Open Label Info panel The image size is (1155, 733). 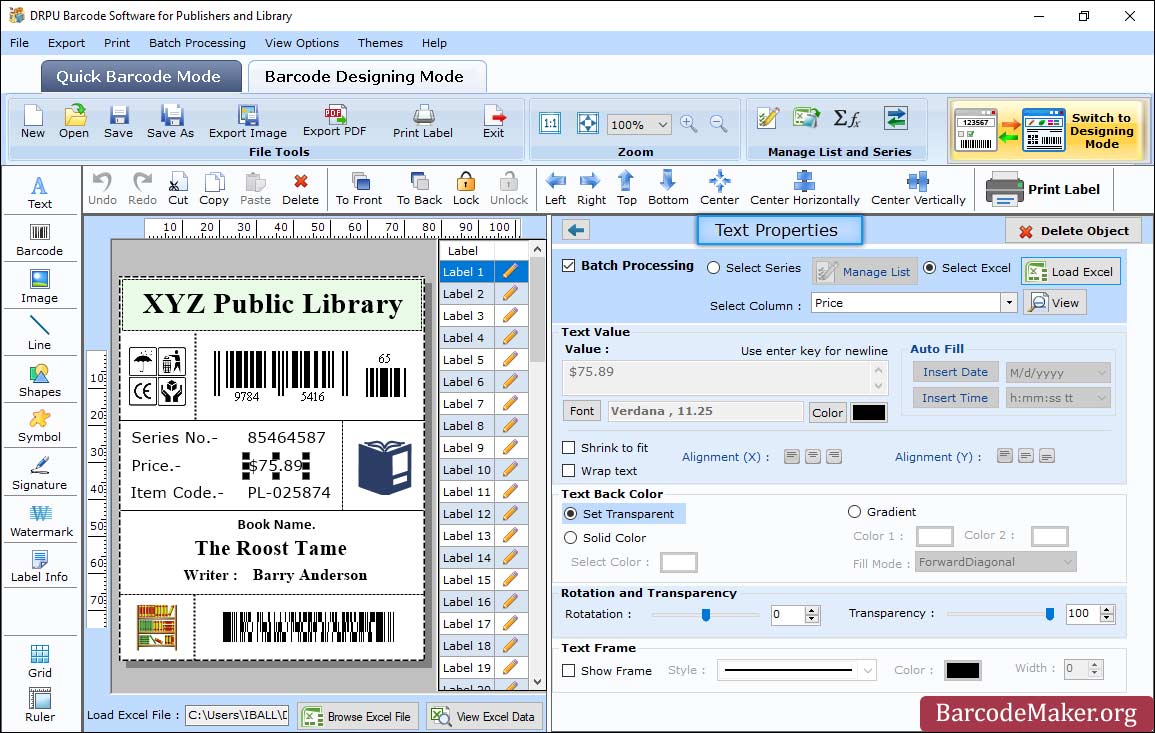[x=40, y=567]
